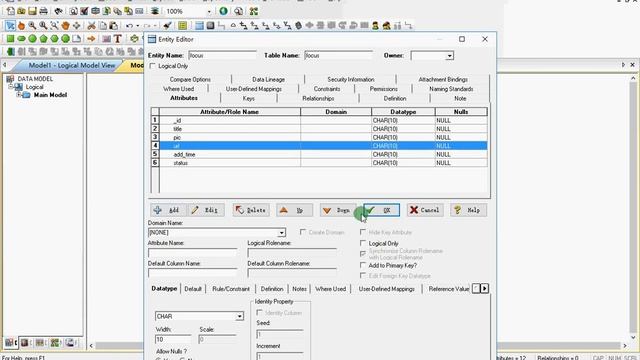
Task: Open the Owner dropdown
Action: (449, 56)
